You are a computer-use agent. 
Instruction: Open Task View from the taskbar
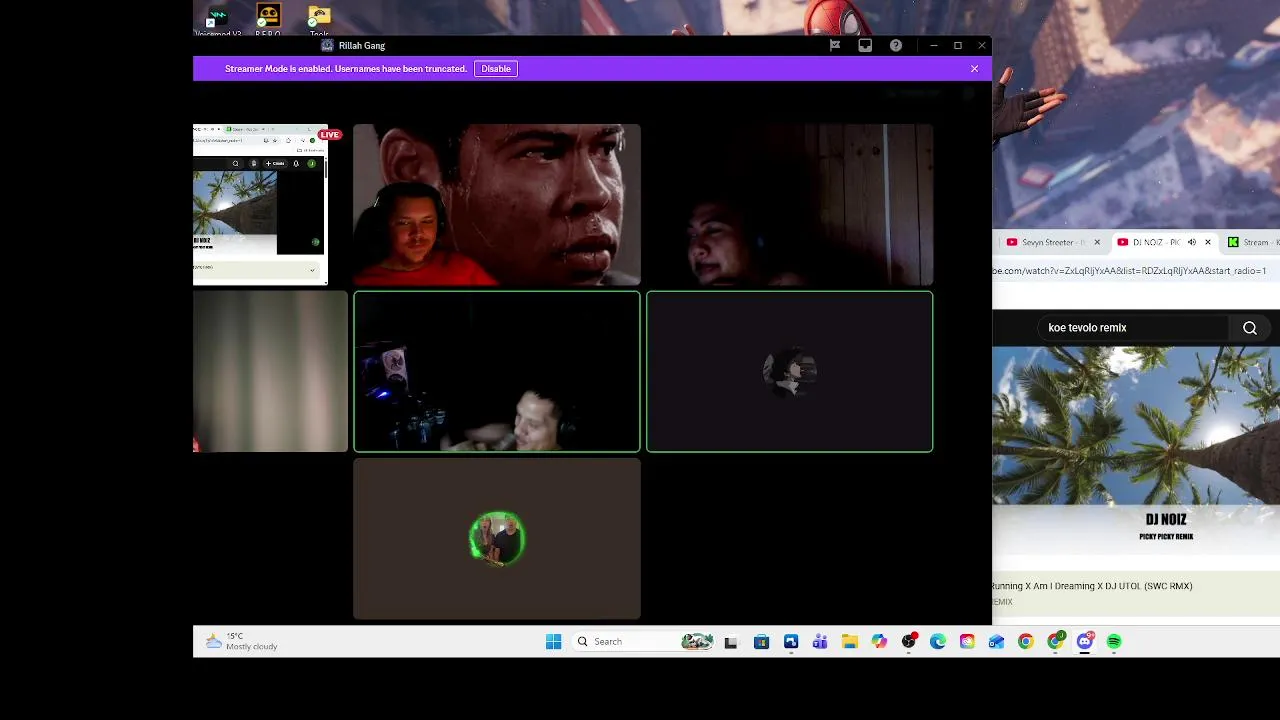tap(731, 642)
